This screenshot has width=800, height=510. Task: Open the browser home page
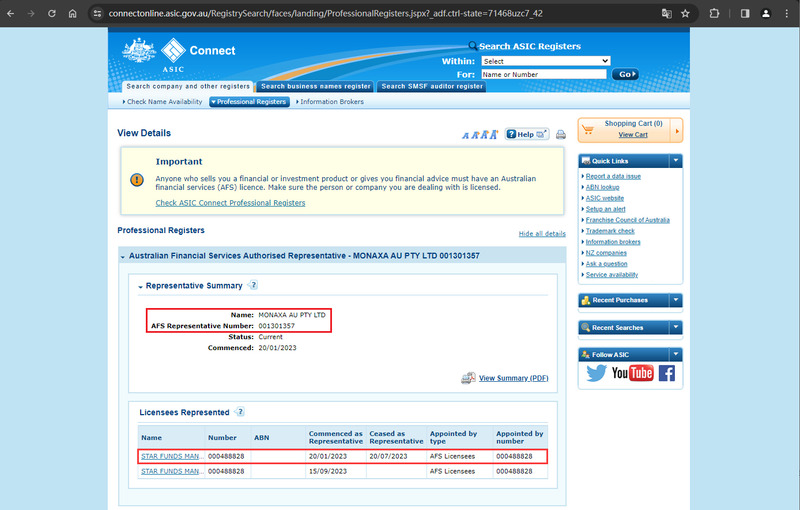(72, 14)
